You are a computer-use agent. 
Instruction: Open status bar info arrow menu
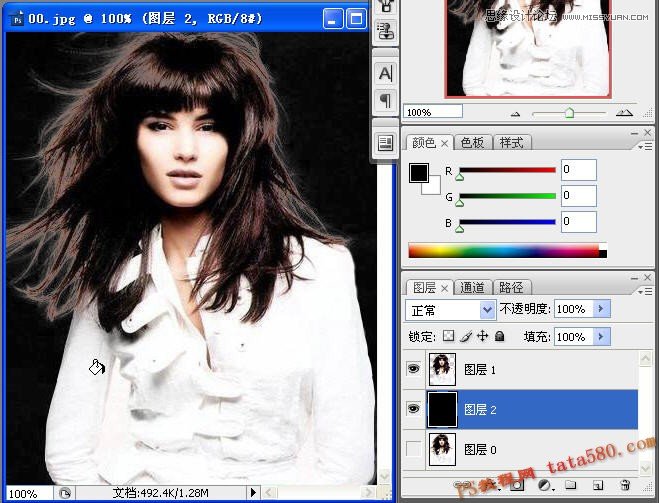pyautogui.click(x=253, y=492)
